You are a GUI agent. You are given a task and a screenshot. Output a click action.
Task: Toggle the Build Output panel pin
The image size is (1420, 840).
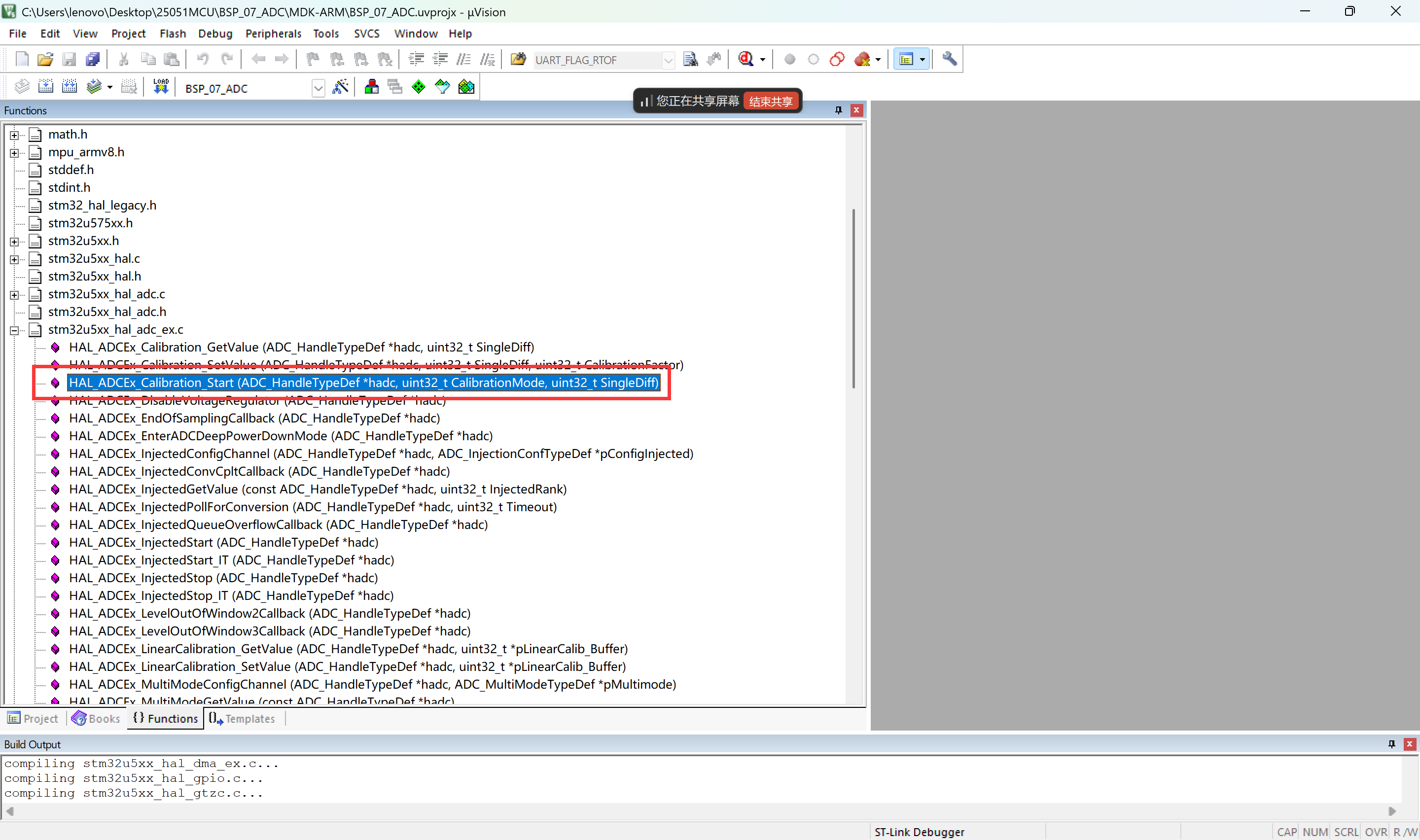pos(1392,744)
